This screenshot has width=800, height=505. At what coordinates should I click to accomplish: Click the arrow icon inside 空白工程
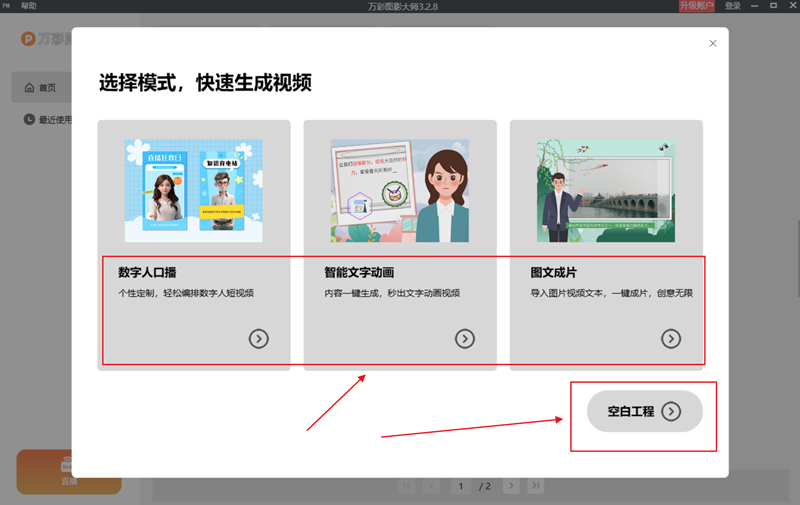671,411
